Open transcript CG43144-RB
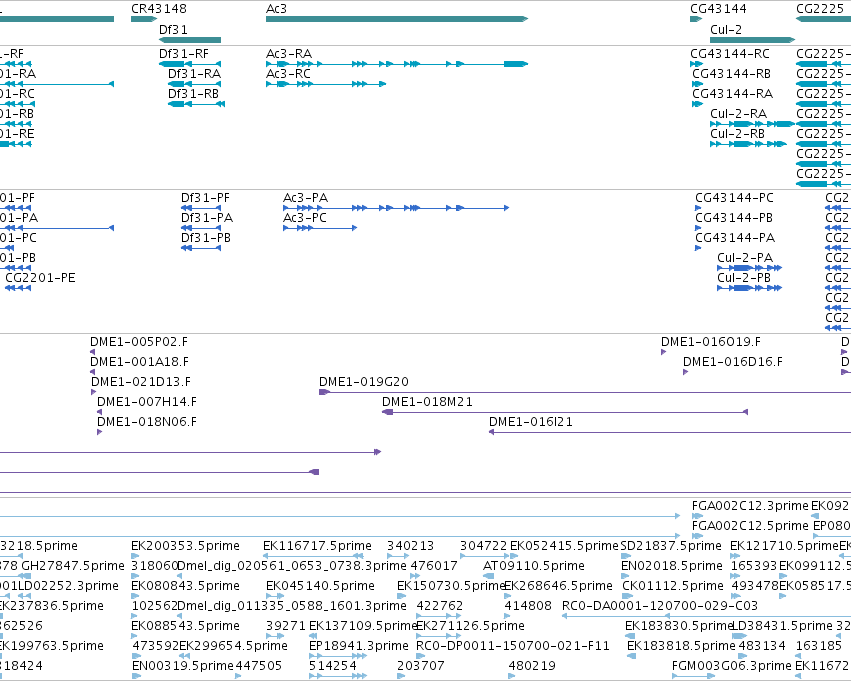This screenshot has width=851, height=681. tap(731, 74)
